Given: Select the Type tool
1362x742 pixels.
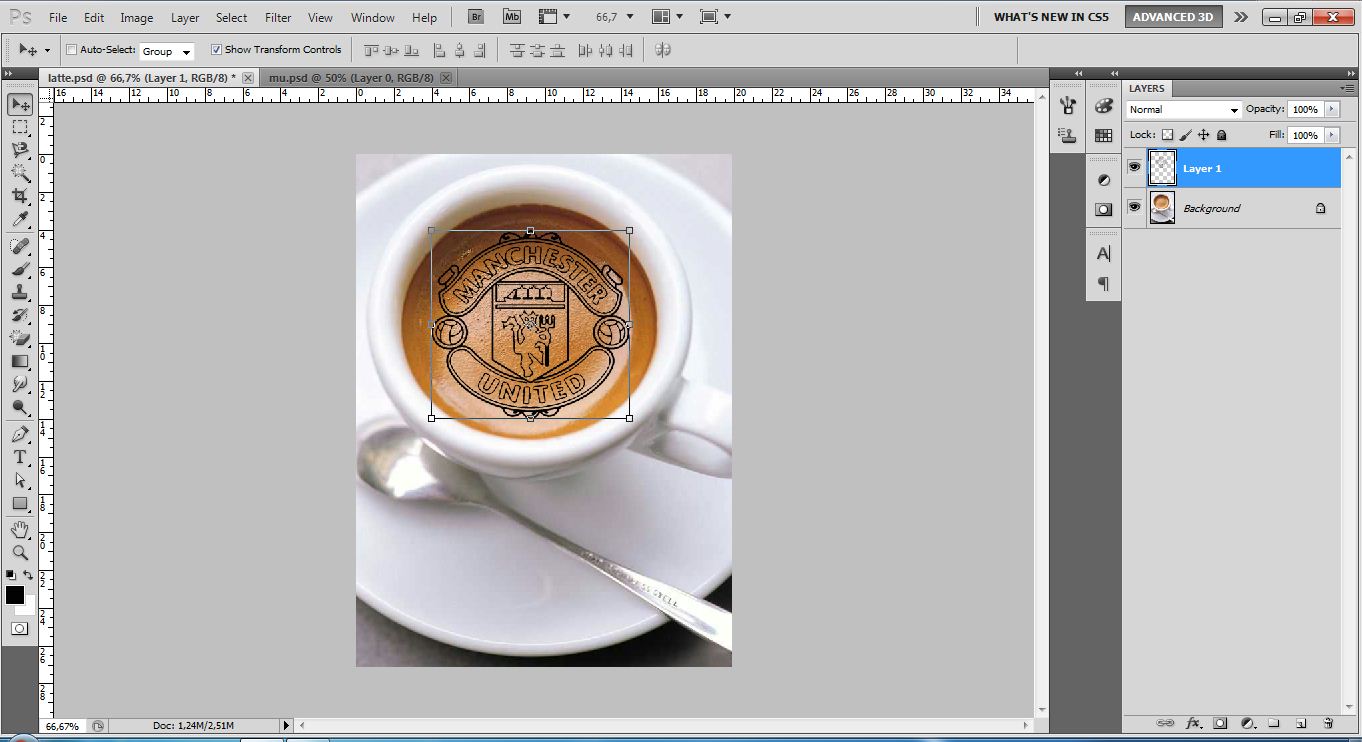Looking at the screenshot, I should [20, 457].
